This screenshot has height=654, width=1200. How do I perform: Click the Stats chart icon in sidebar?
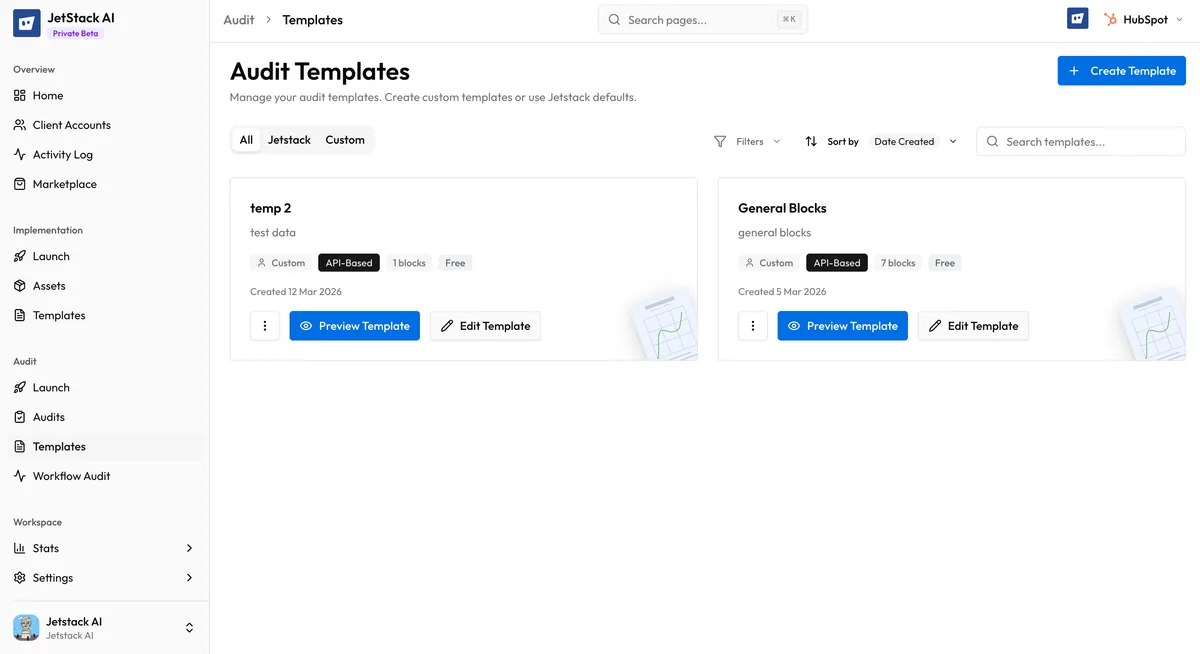[x=21, y=548]
